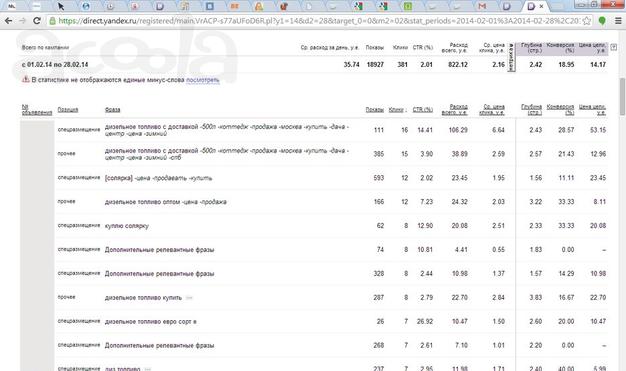Expand ellipsis next to диз топливо
Screen dimensions: 626x371
[148, 369]
